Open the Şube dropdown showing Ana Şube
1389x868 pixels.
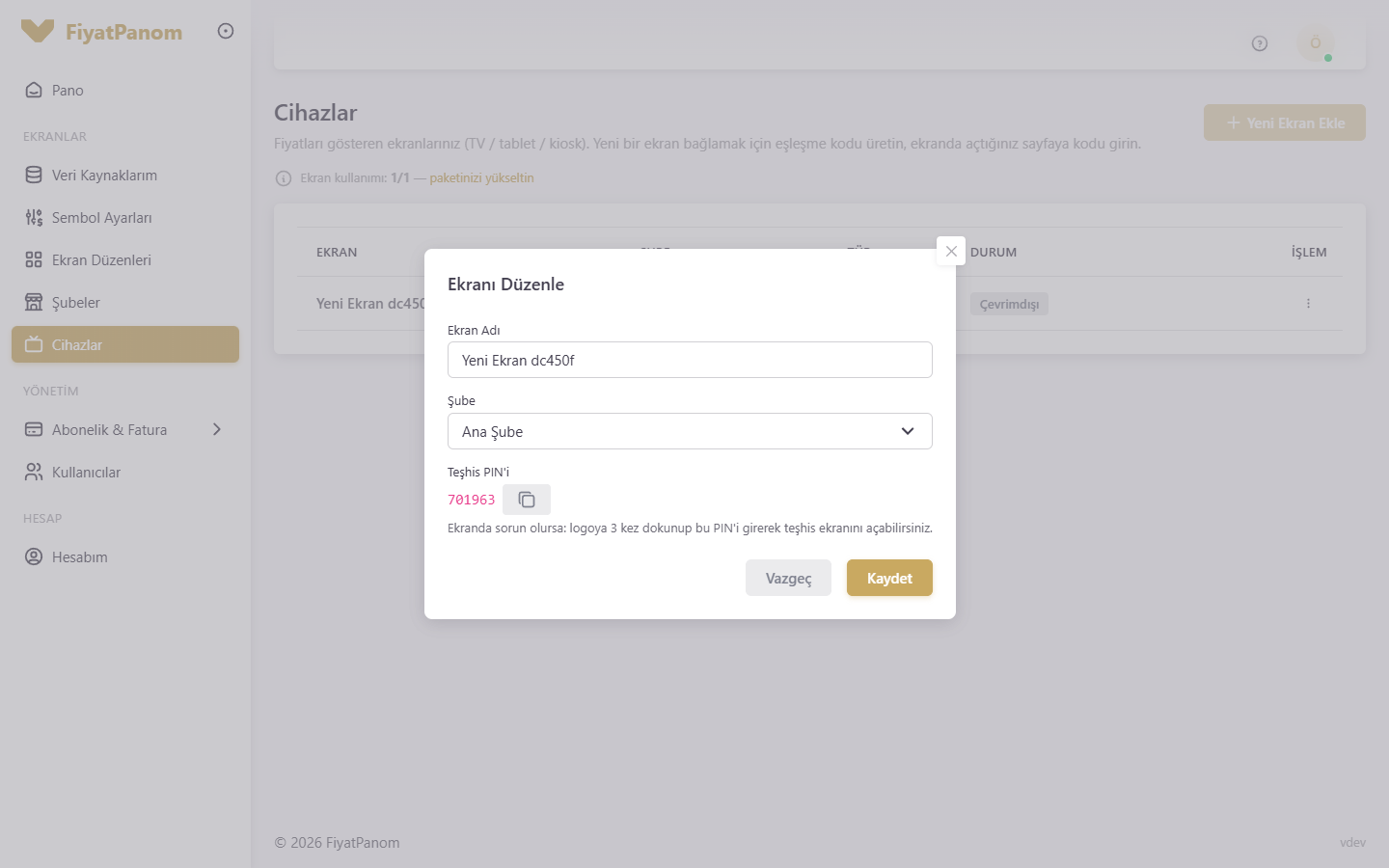point(690,431)
